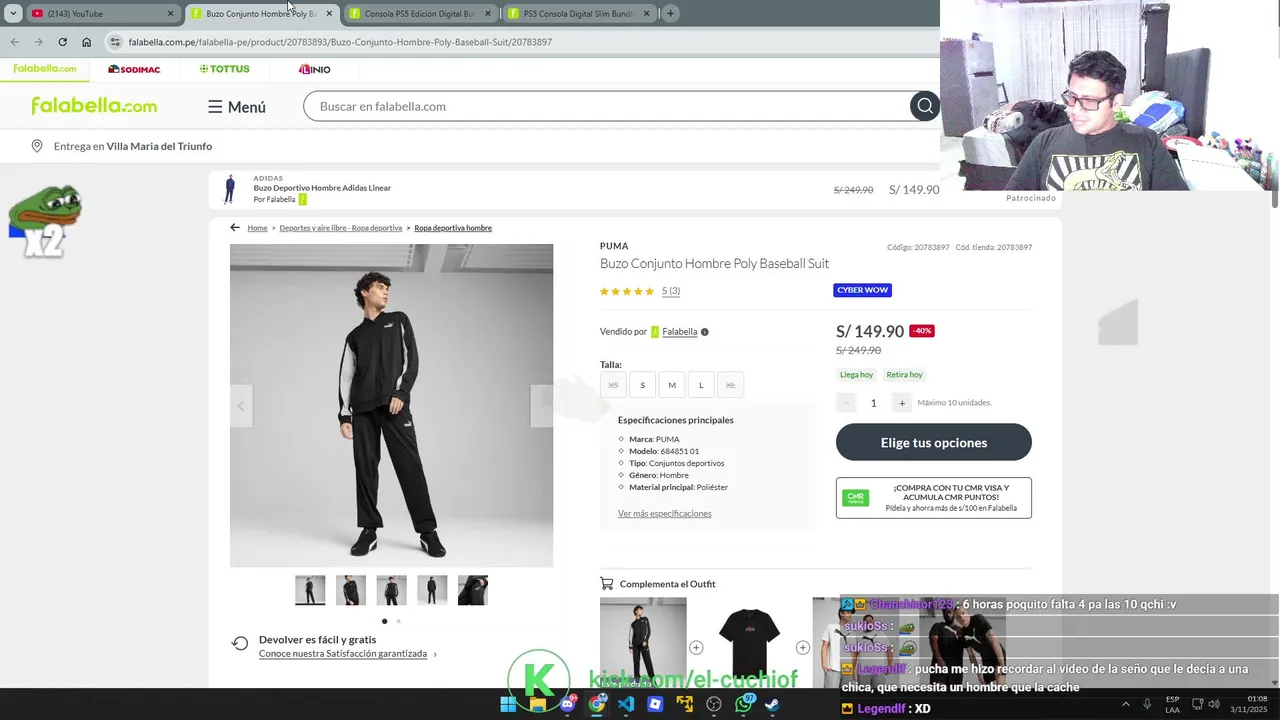
Task: Go back using breadcrumb arrow icon
Action: [235, 228]
